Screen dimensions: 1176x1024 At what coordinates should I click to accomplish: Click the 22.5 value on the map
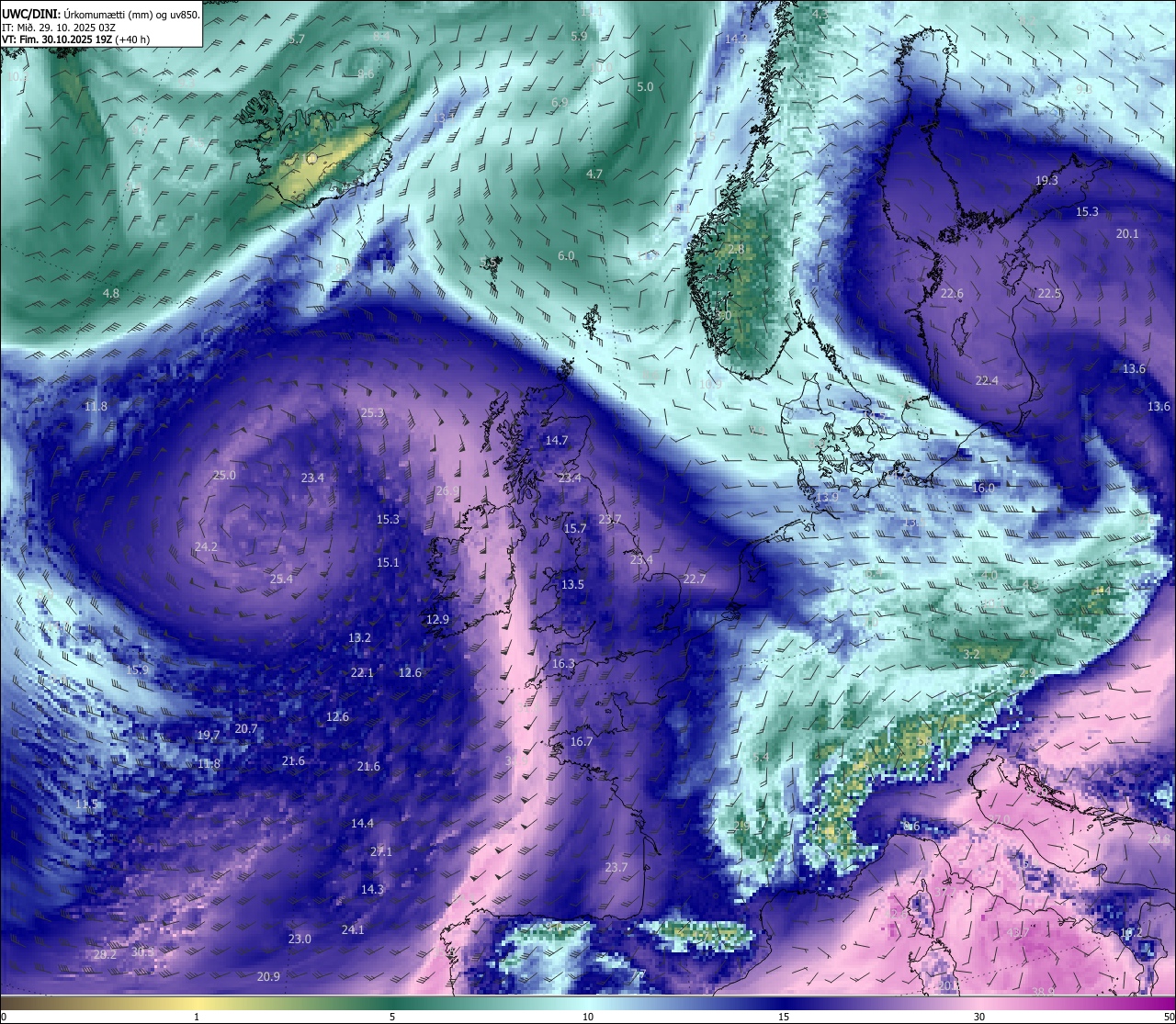(x=1049, y=294)
